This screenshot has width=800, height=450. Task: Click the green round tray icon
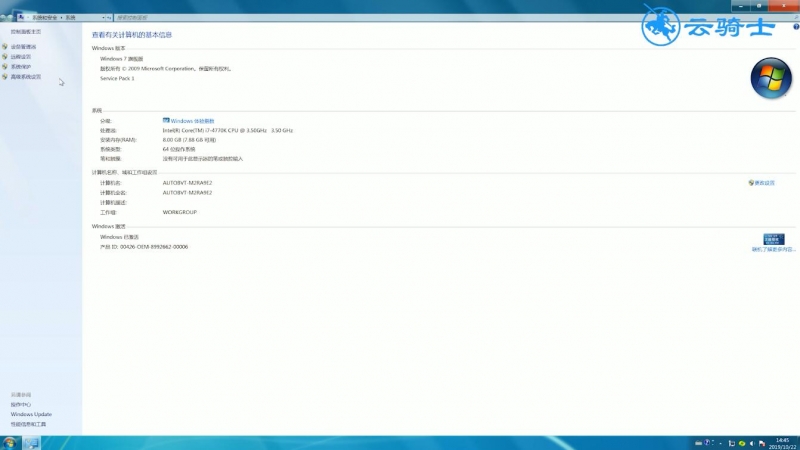pyautogui.click(x=742, y=443)
